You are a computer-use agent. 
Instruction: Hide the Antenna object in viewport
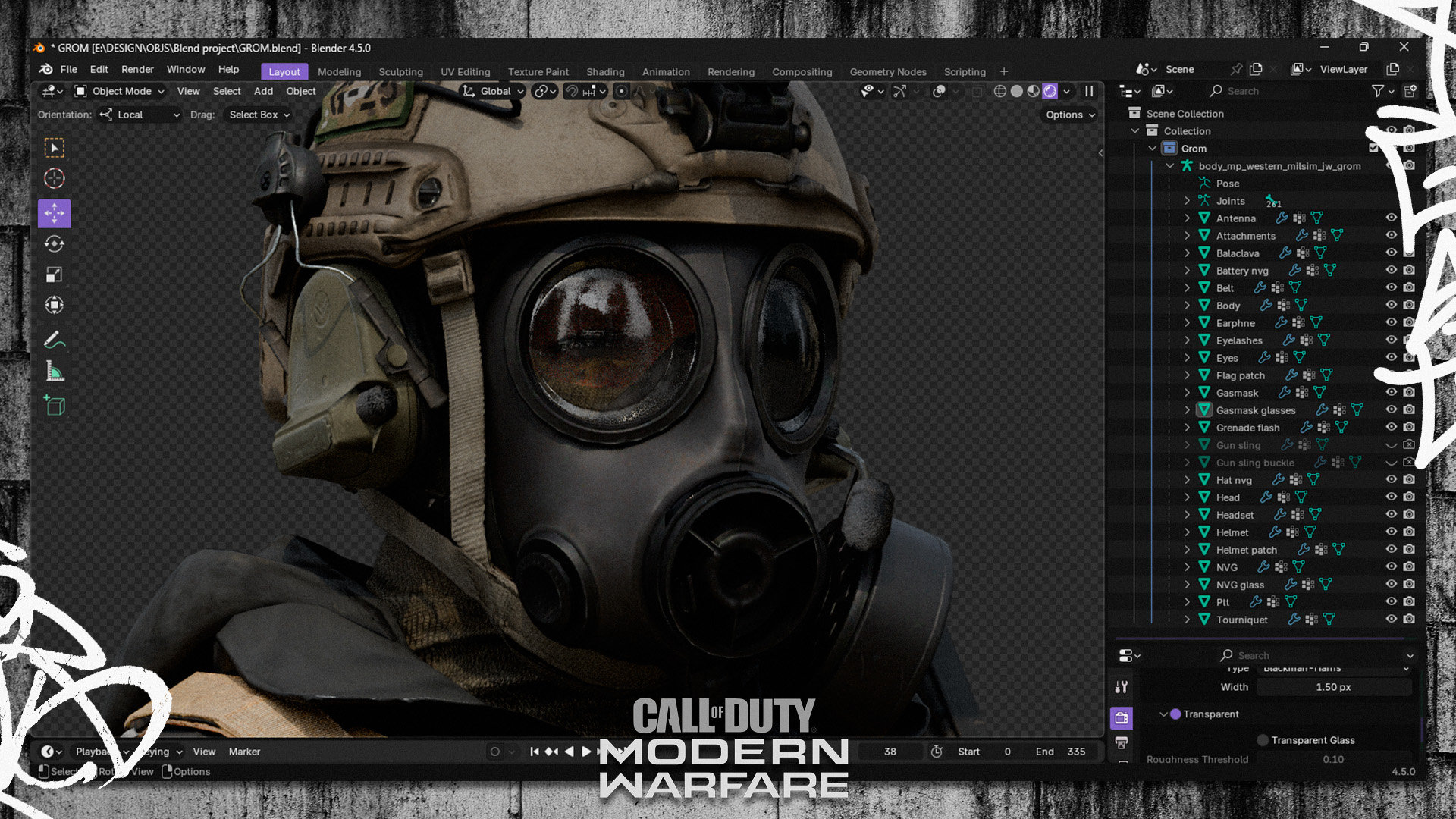1392,218
